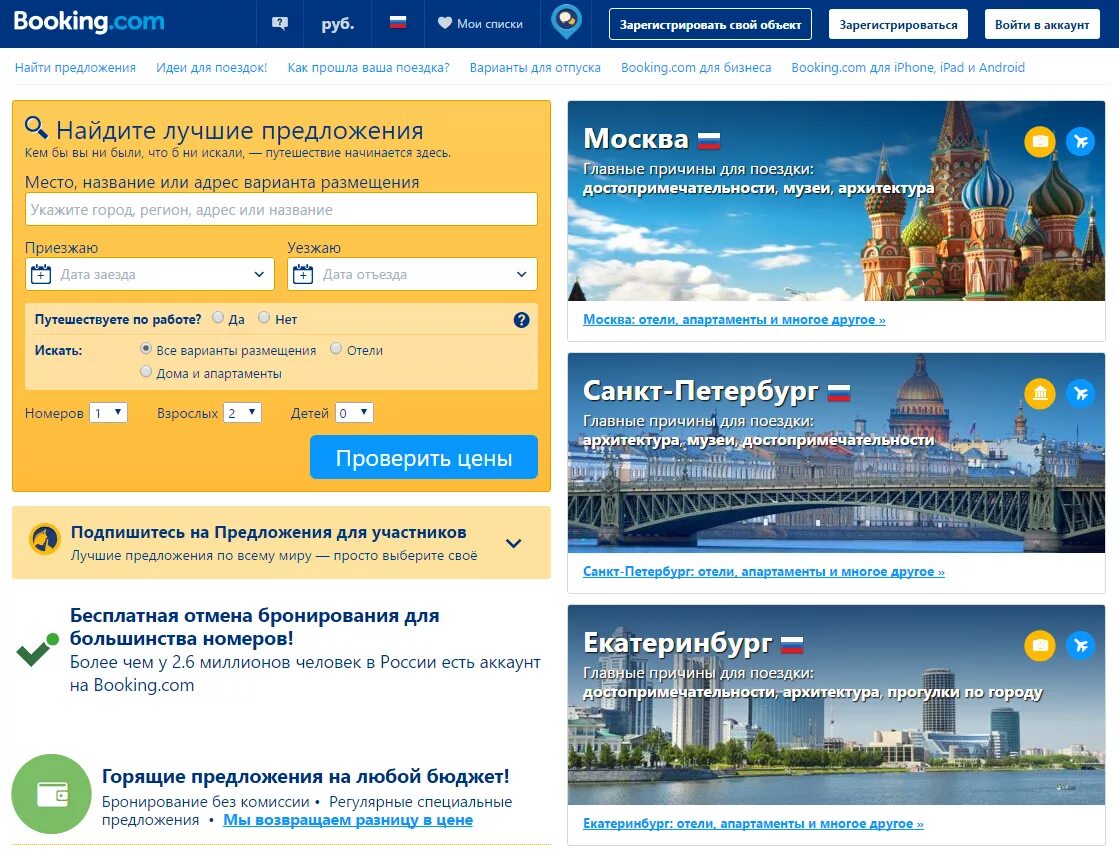1119x850 pixels.
Task: Click the Saint Petersburg bridge photo
Action: pos(836,452)
